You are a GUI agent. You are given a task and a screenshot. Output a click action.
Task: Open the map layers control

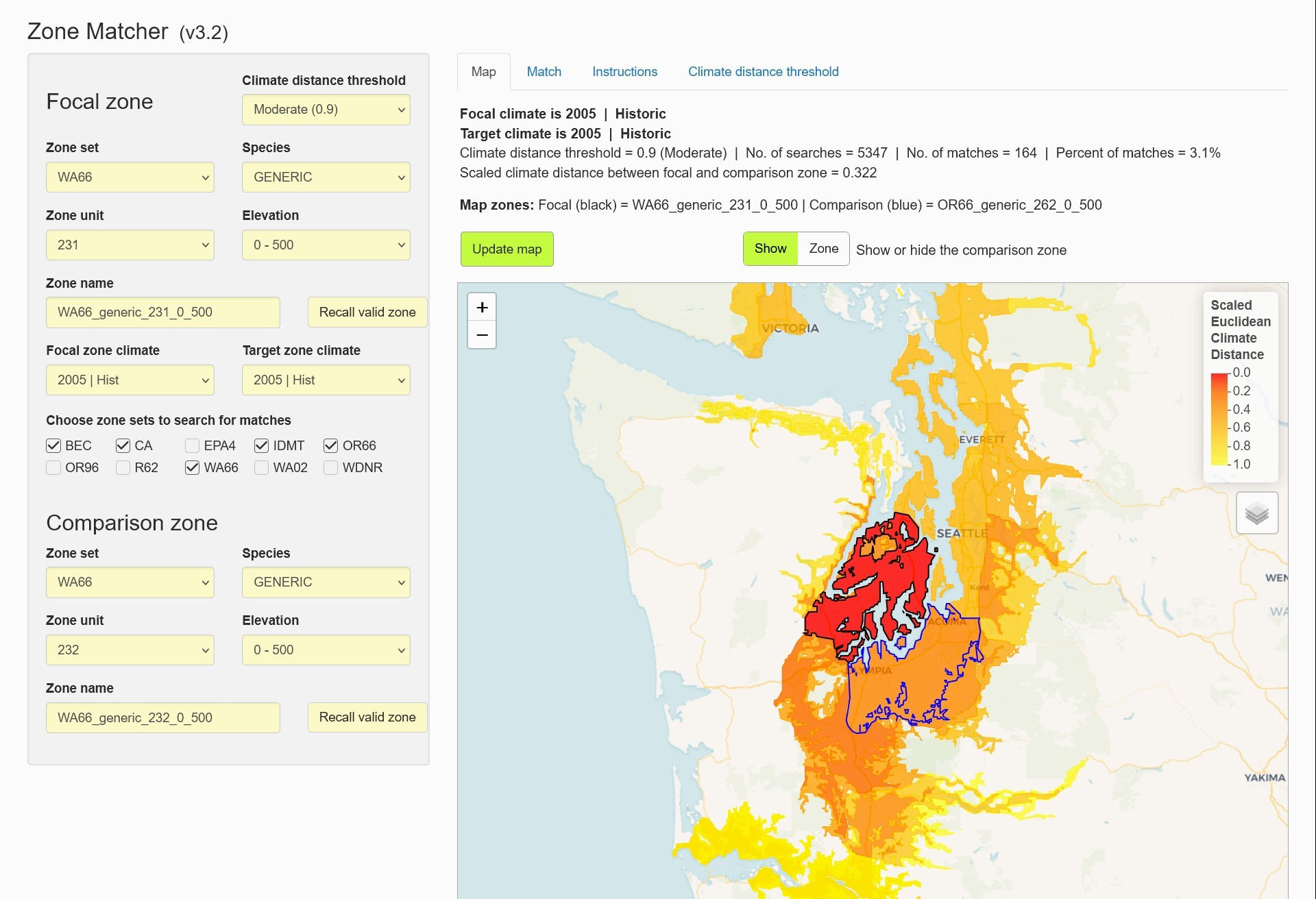click(x=1257, y=513)
